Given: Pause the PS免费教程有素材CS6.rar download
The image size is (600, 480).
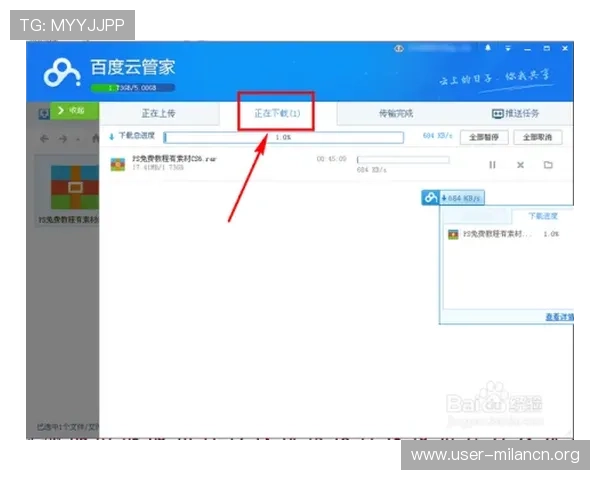Looking at the screenshot, I should pos(492,165).
